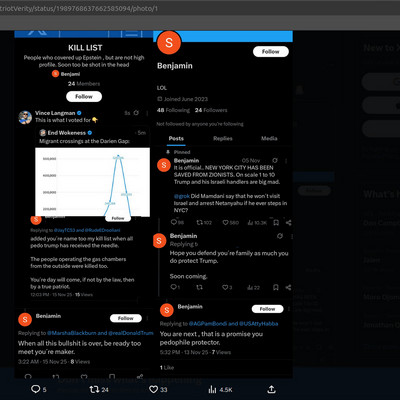Open the share upload icon in the bottom bar

coord(271,389)
